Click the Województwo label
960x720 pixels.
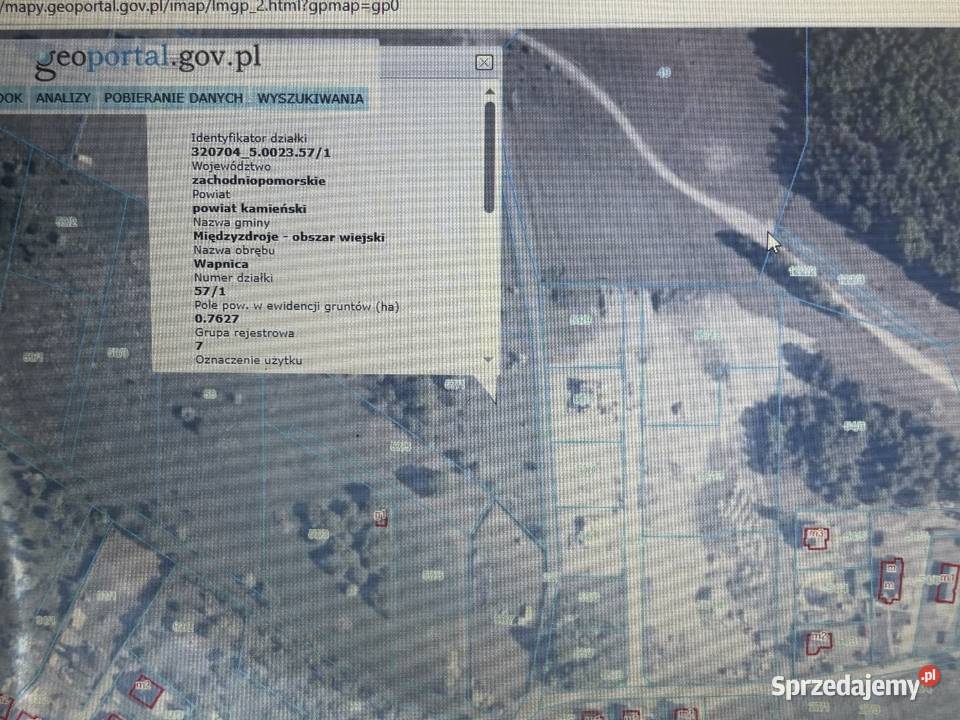click(231, 167)
